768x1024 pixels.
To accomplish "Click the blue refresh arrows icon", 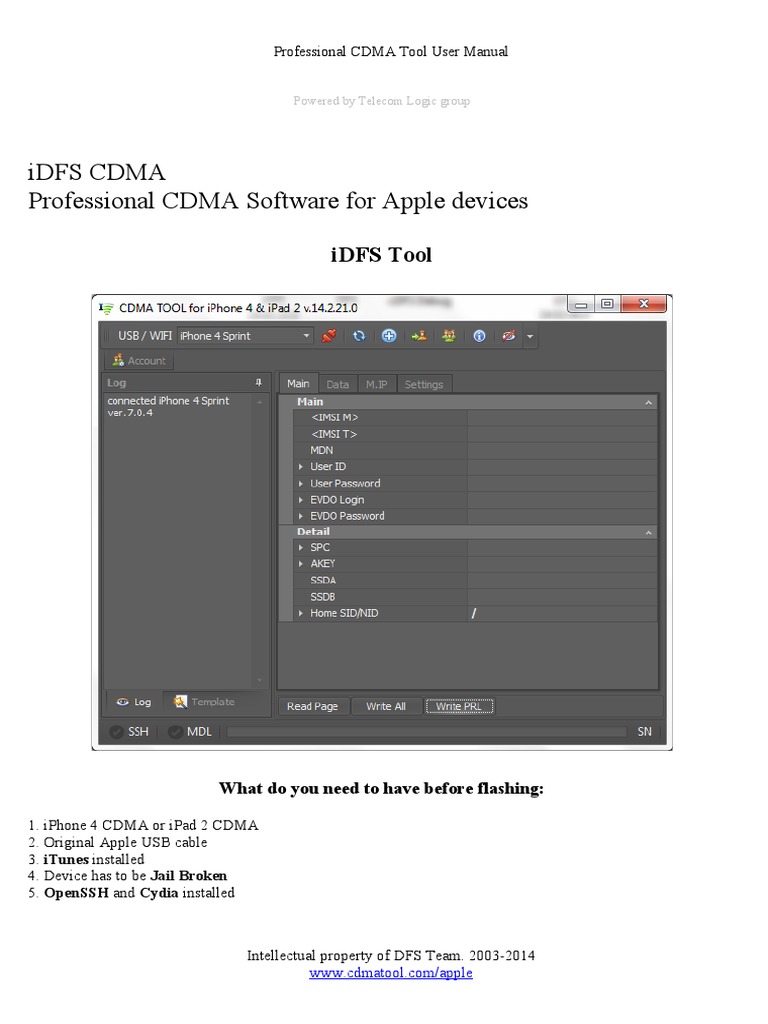I will (359, 336).
